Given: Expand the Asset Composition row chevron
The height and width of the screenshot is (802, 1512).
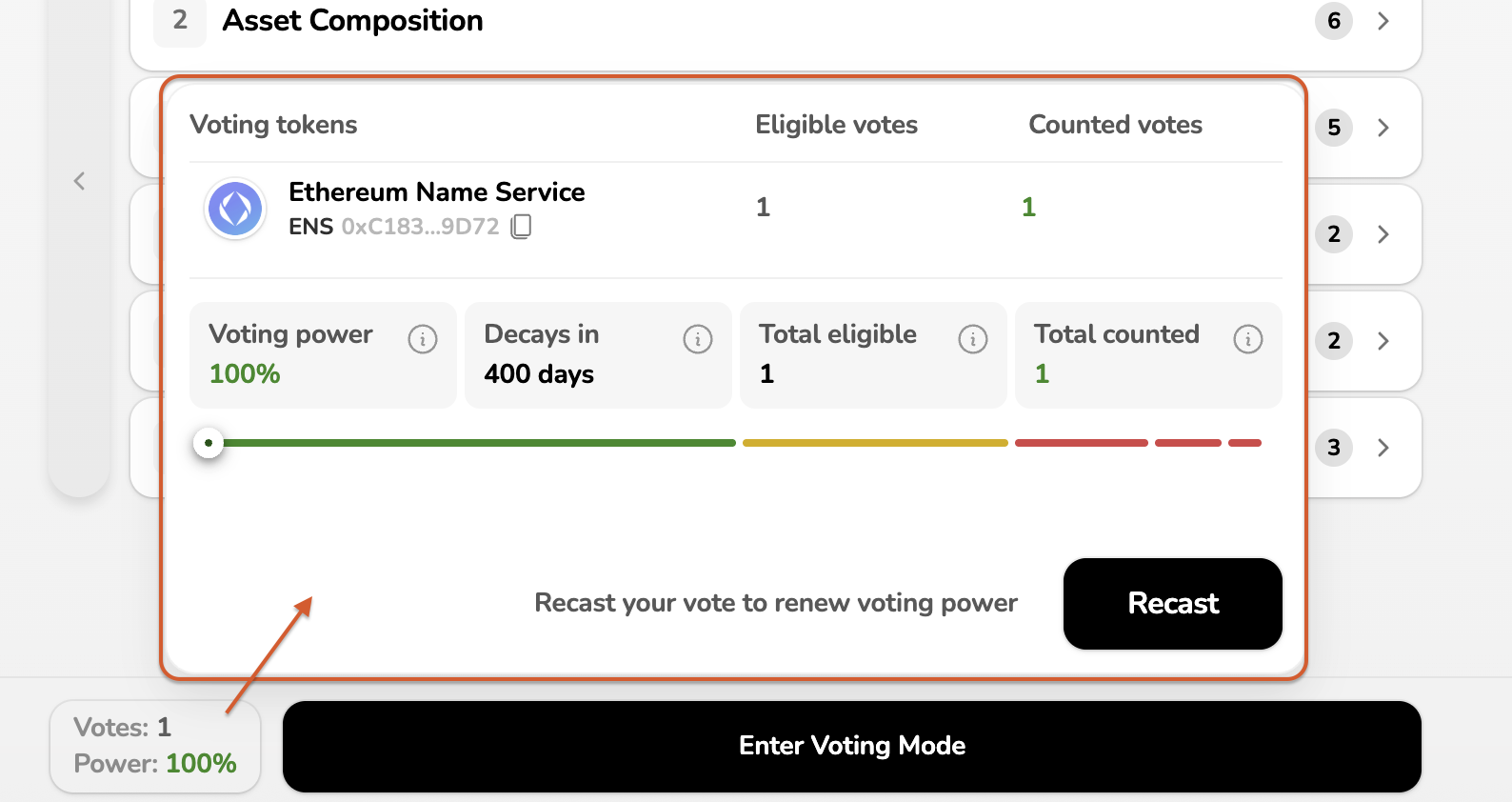Looking at the screenshot, I should (x=1383, y=21).
